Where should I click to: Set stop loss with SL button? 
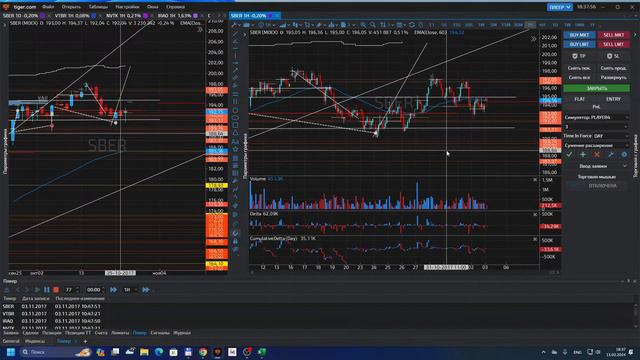(613, 56)
